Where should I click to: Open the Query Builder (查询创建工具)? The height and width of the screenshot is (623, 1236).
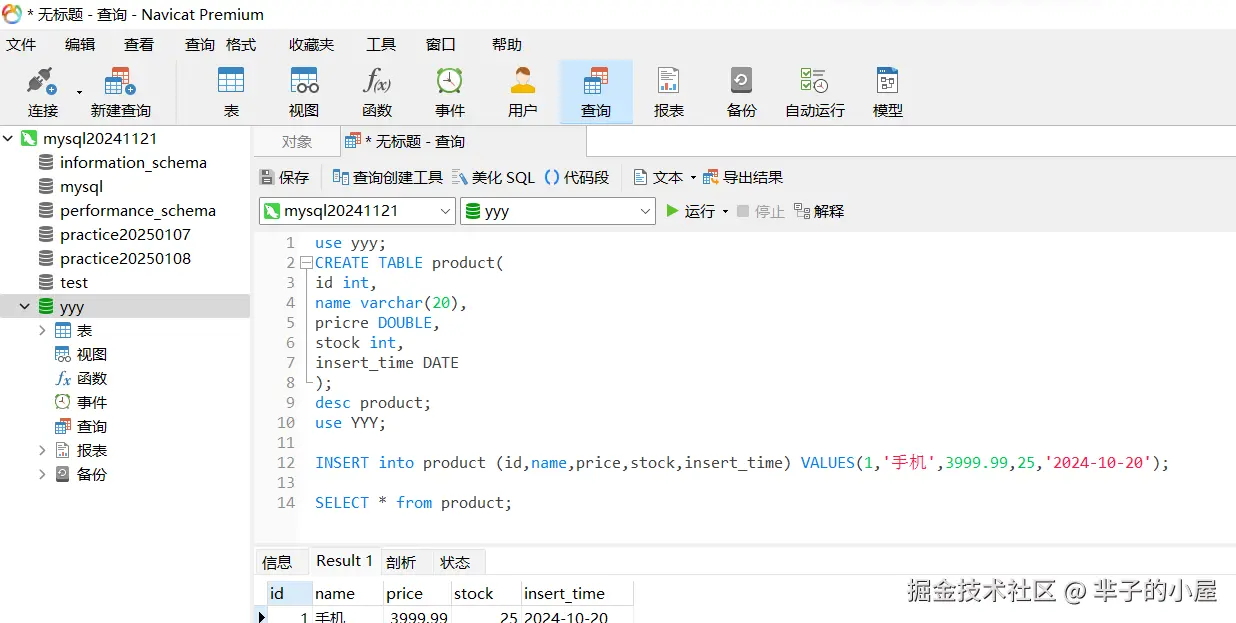[x=387, y=177]
